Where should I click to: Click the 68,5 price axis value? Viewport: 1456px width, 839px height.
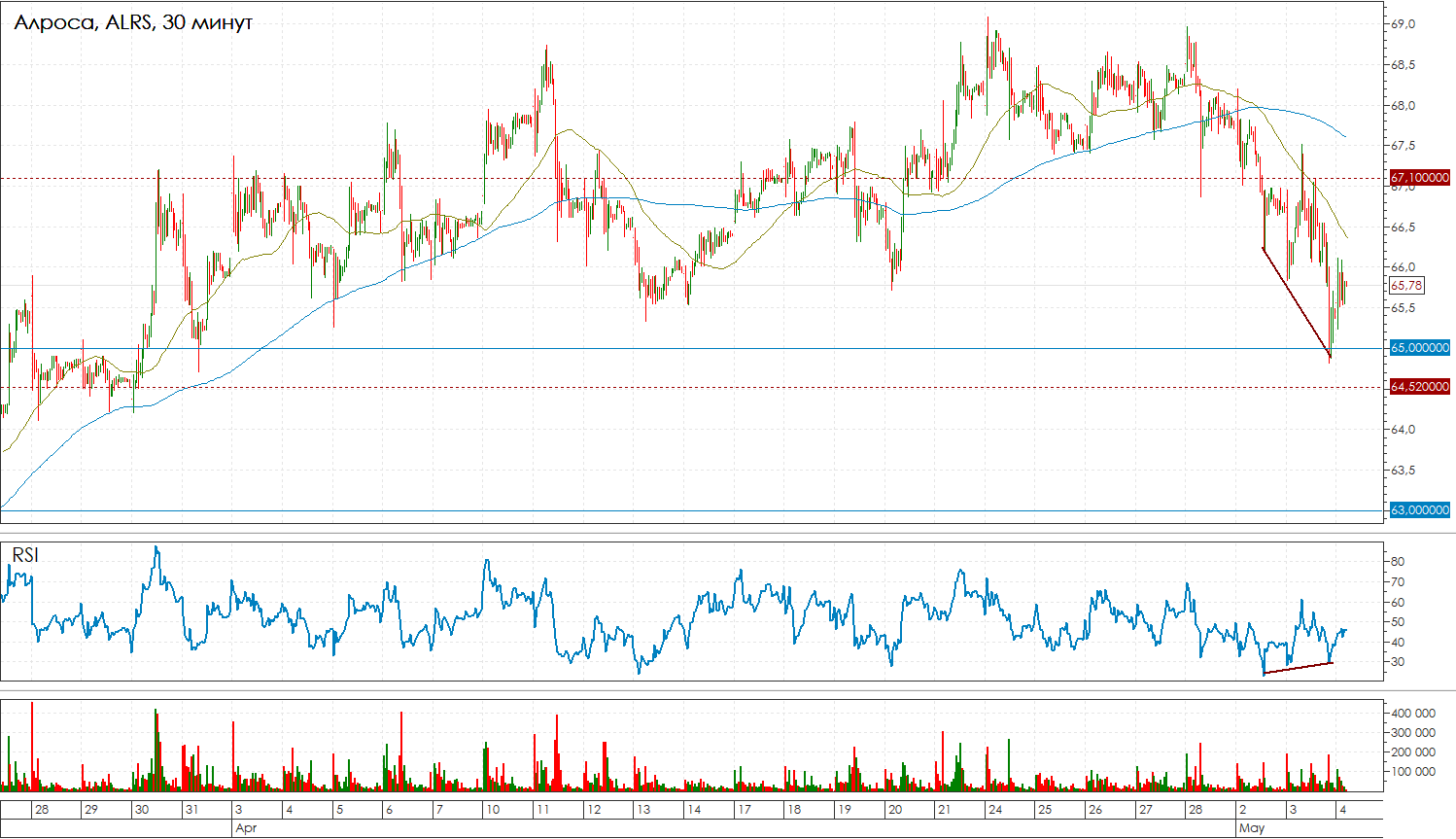(1404, 65)
